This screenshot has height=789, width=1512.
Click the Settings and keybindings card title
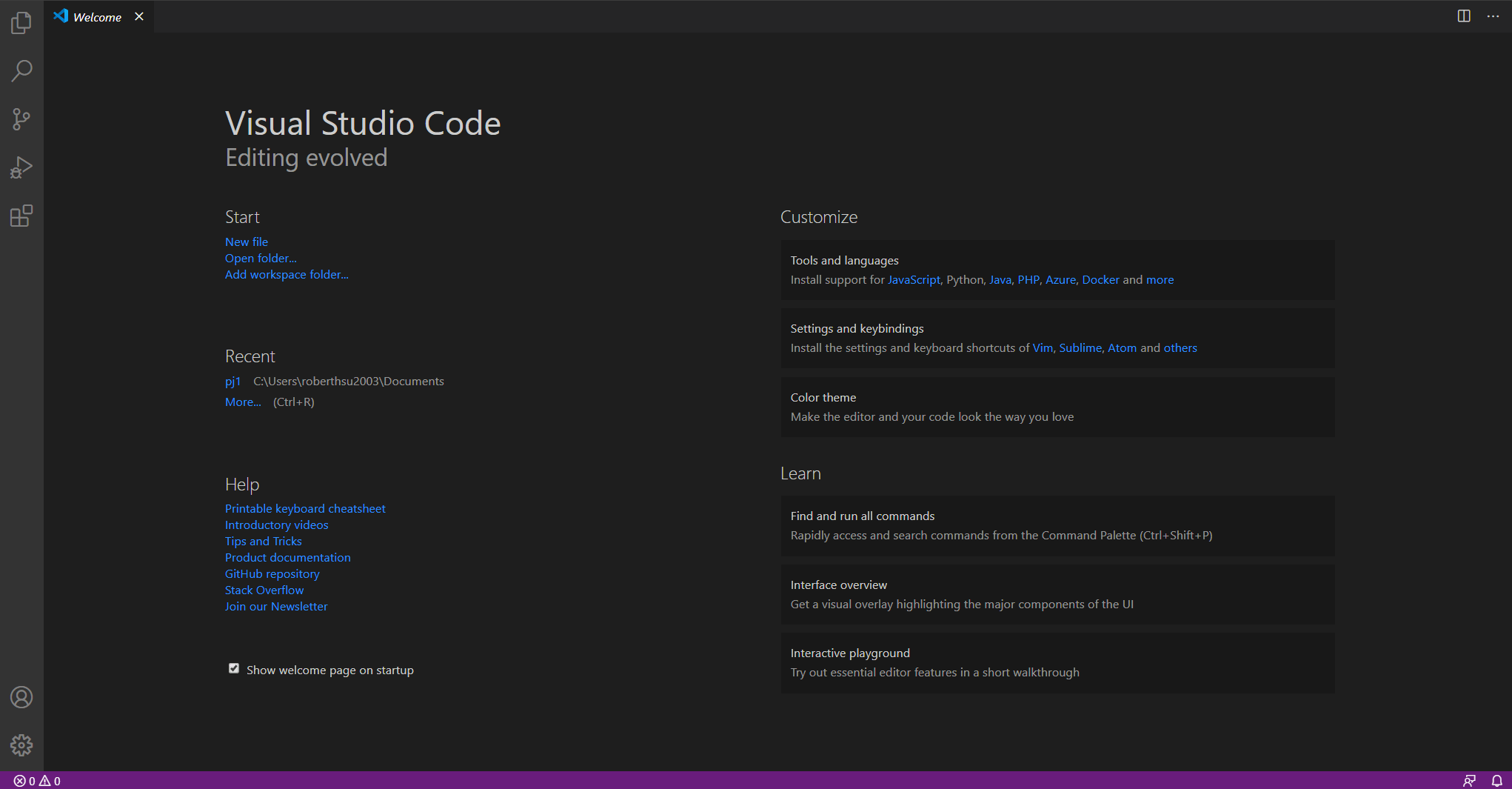[x=857, y=328]
